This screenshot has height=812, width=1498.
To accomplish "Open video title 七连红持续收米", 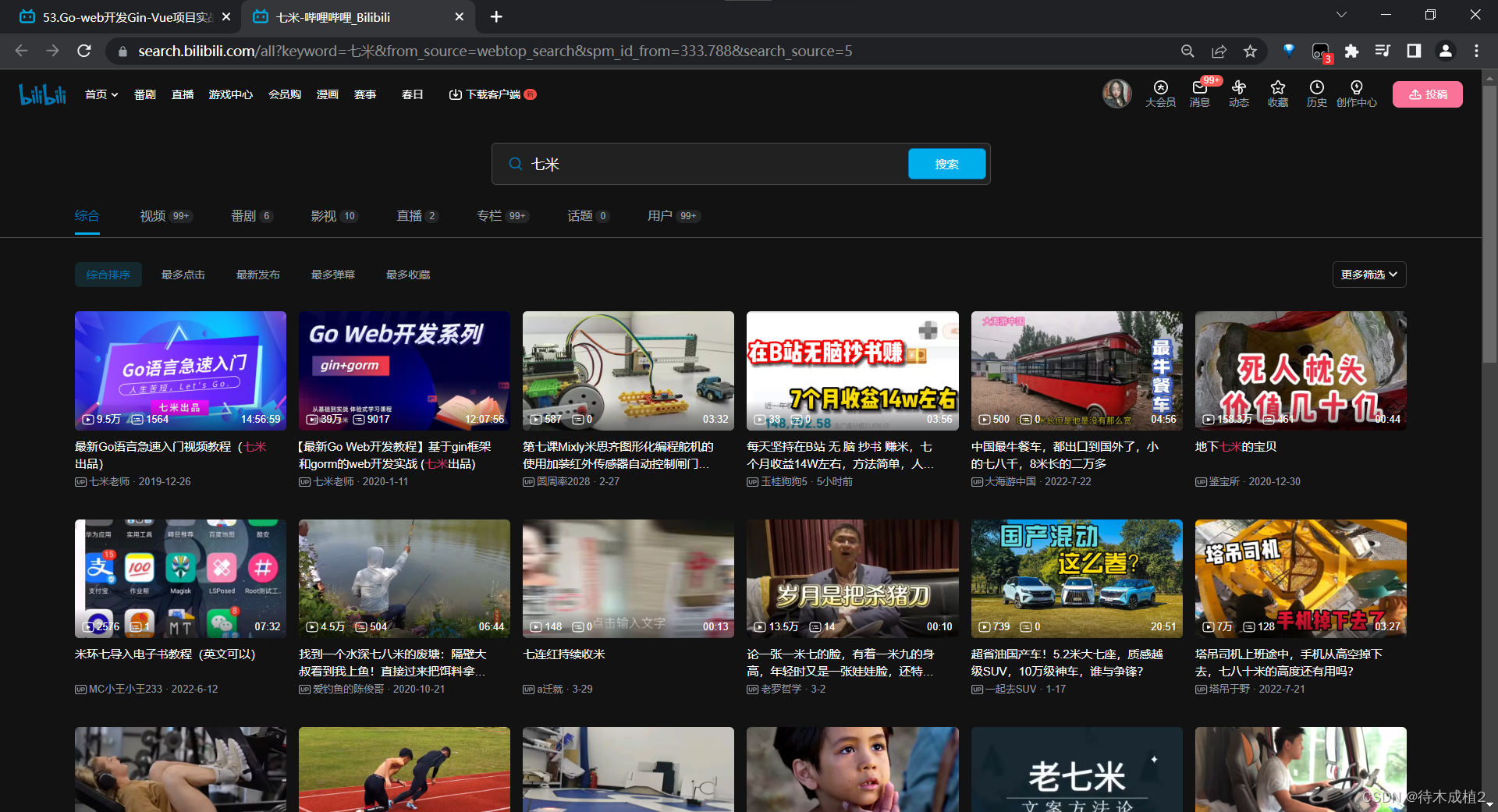I will (x=564, y=654).
